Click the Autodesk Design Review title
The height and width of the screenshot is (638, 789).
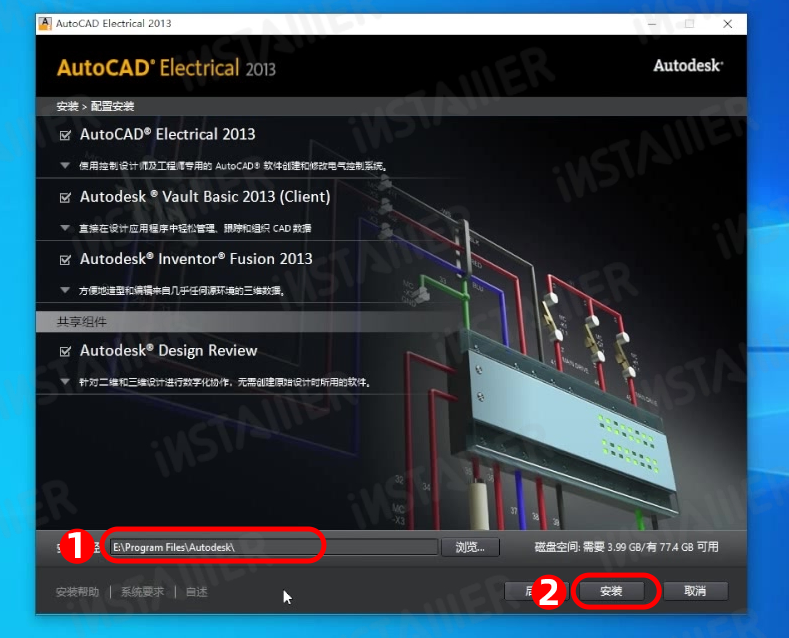coord(169,351)
